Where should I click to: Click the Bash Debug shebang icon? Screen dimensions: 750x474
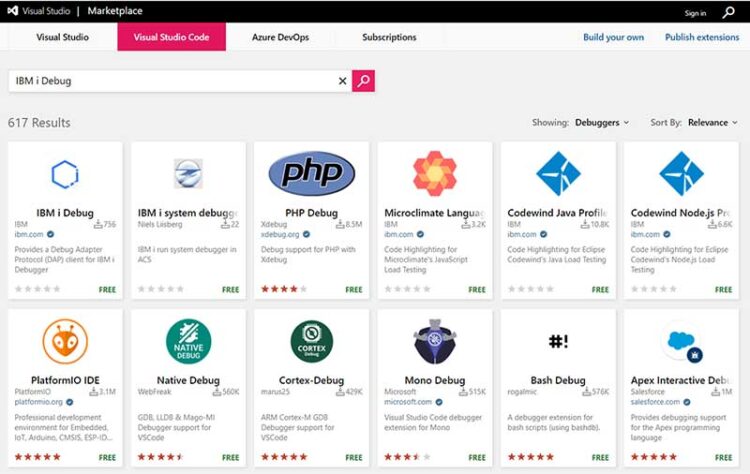coord(558,342)
